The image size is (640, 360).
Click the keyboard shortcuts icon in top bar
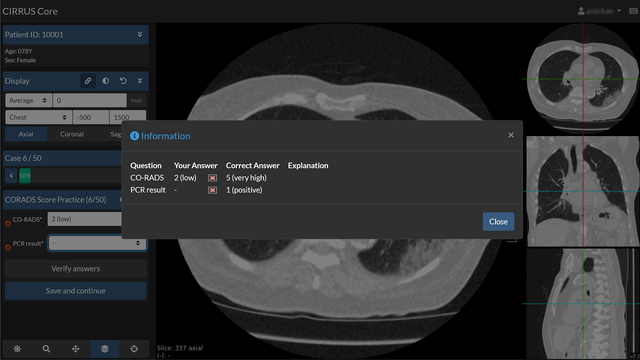(633, 11)
